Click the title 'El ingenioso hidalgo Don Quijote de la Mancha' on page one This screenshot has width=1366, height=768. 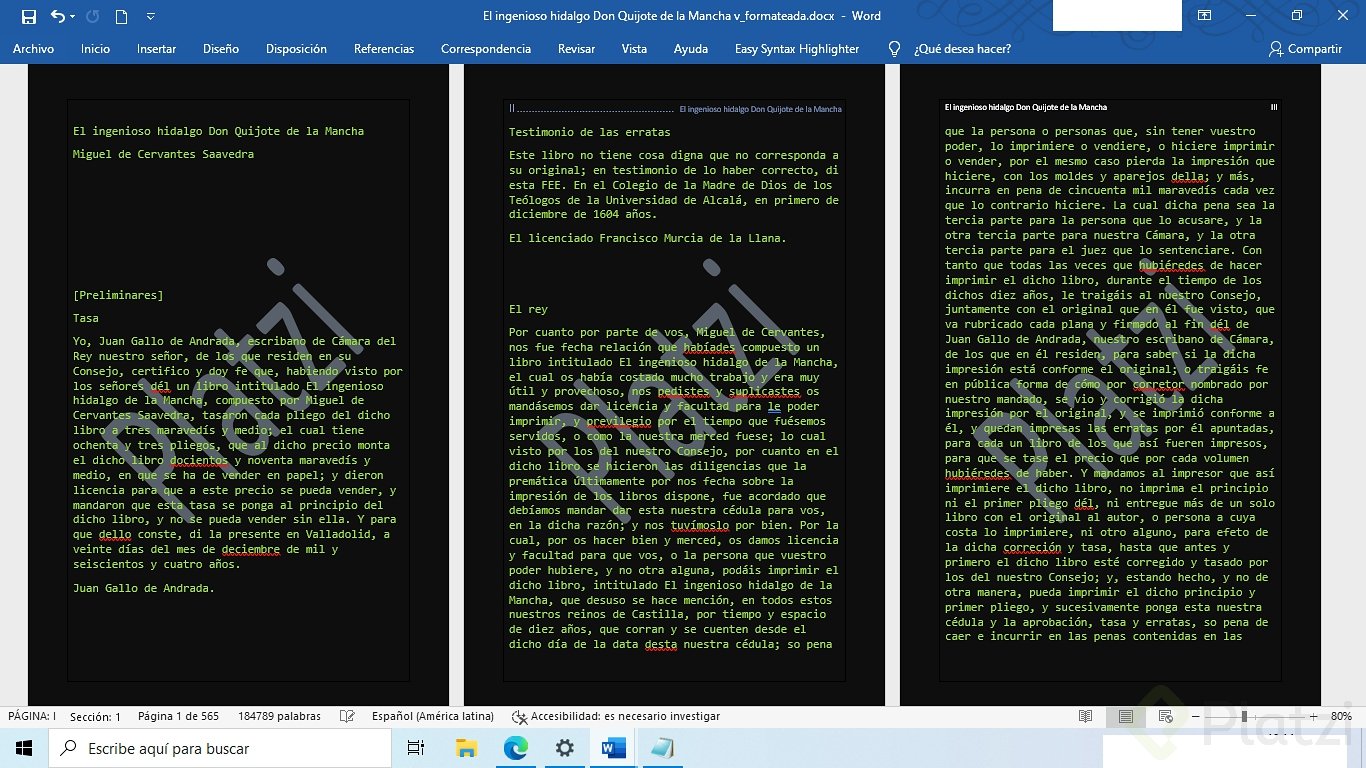coord(218,131)
